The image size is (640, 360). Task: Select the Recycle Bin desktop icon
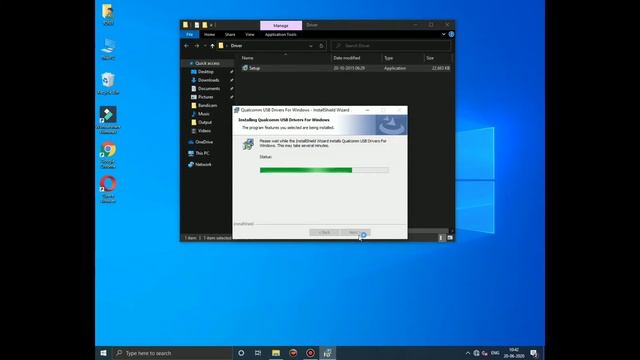pos(108,83)
